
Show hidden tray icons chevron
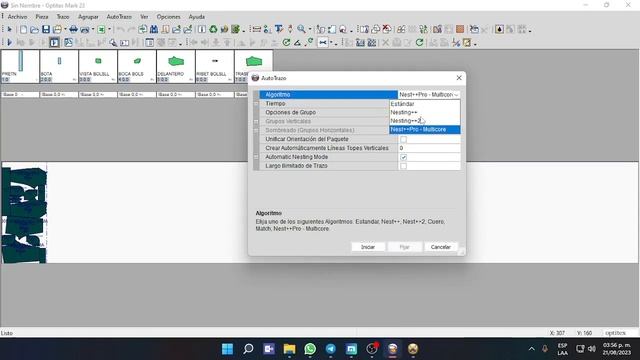tap(531, 349)
